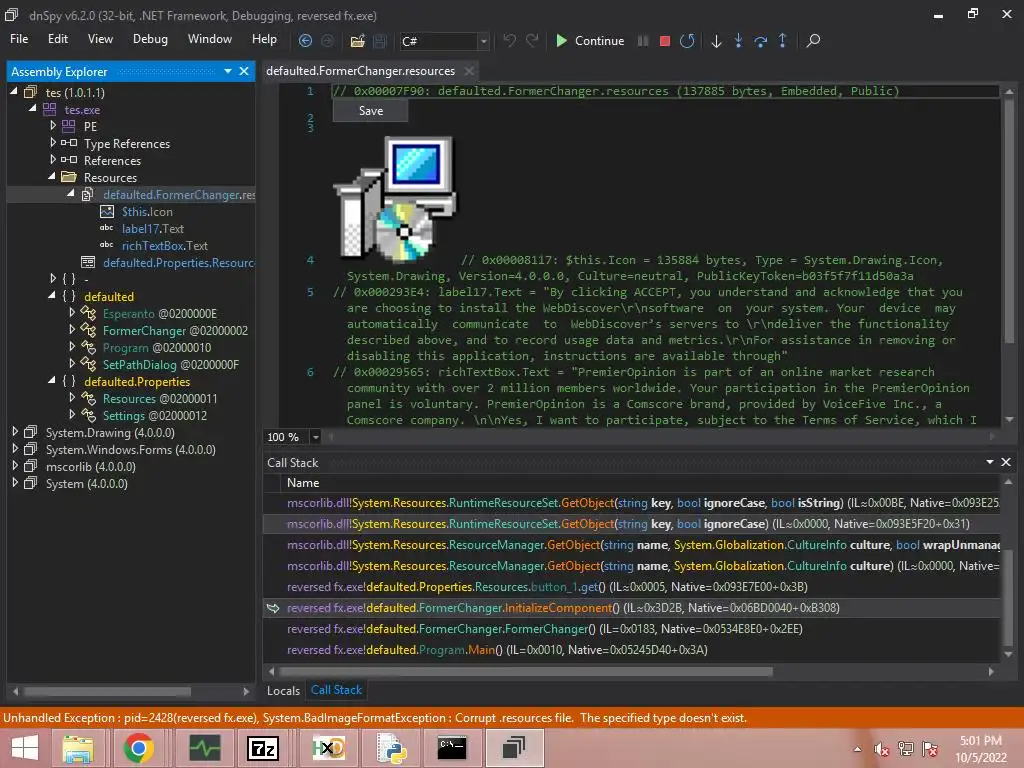Collapse the Resources folder node
The height and width of the screenshot is (768, 1024).
click(52, 176)
